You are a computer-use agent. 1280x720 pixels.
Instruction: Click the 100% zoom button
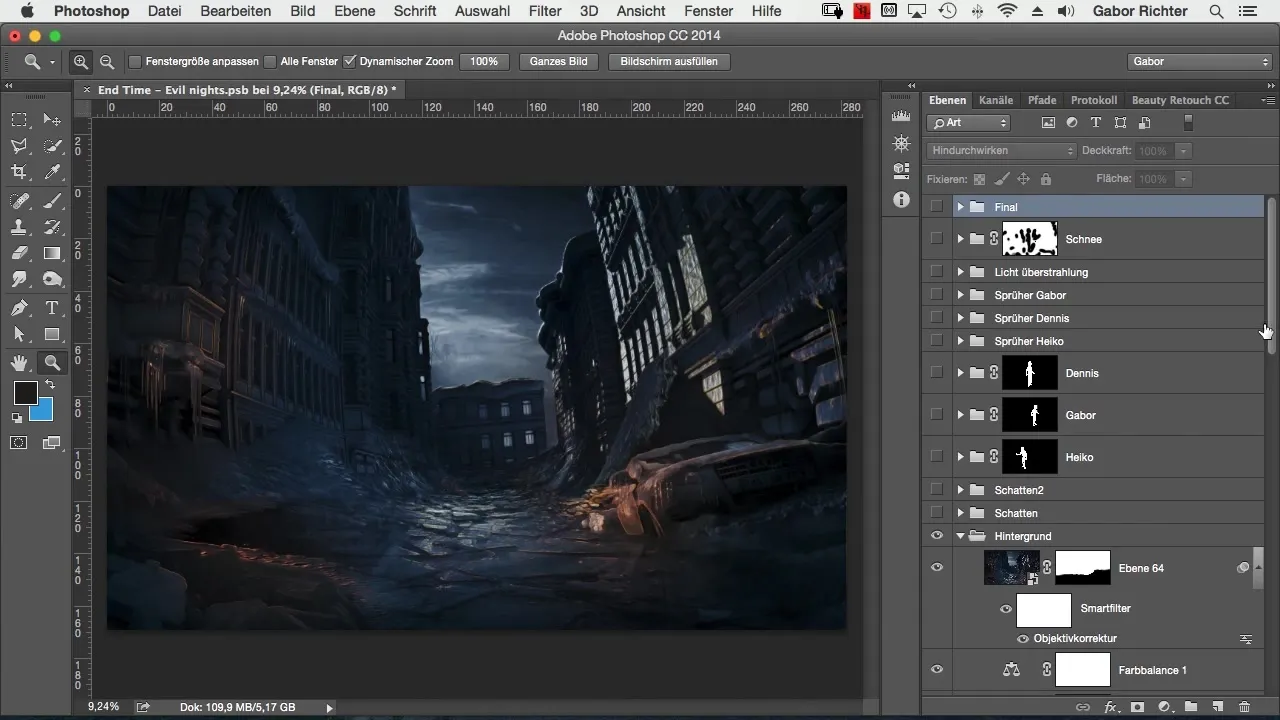pyautogui.click(x=484, y=61)
